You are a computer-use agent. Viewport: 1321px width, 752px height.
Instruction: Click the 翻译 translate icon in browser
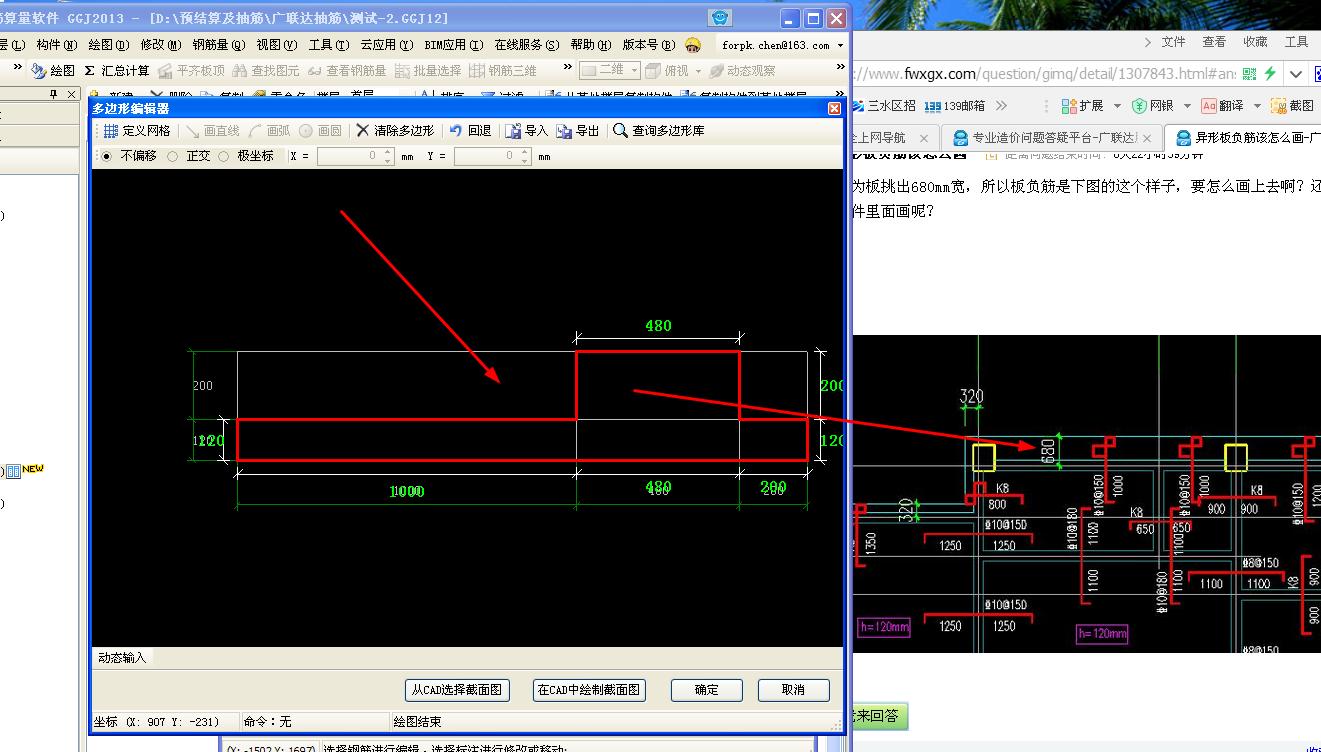(x=1222, y=105)
